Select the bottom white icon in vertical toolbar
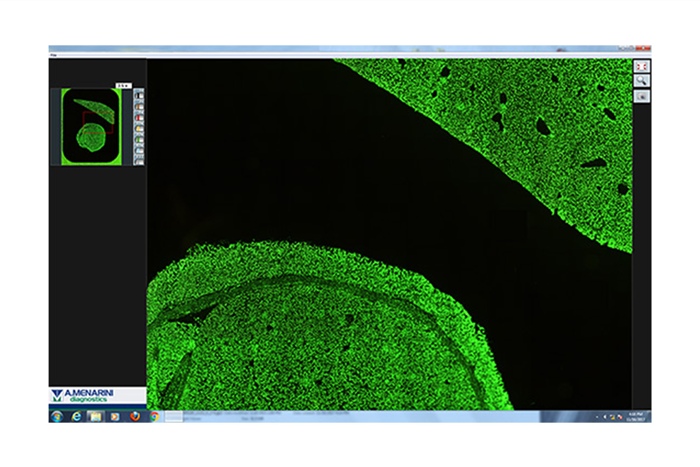 (x=139, y=159)
